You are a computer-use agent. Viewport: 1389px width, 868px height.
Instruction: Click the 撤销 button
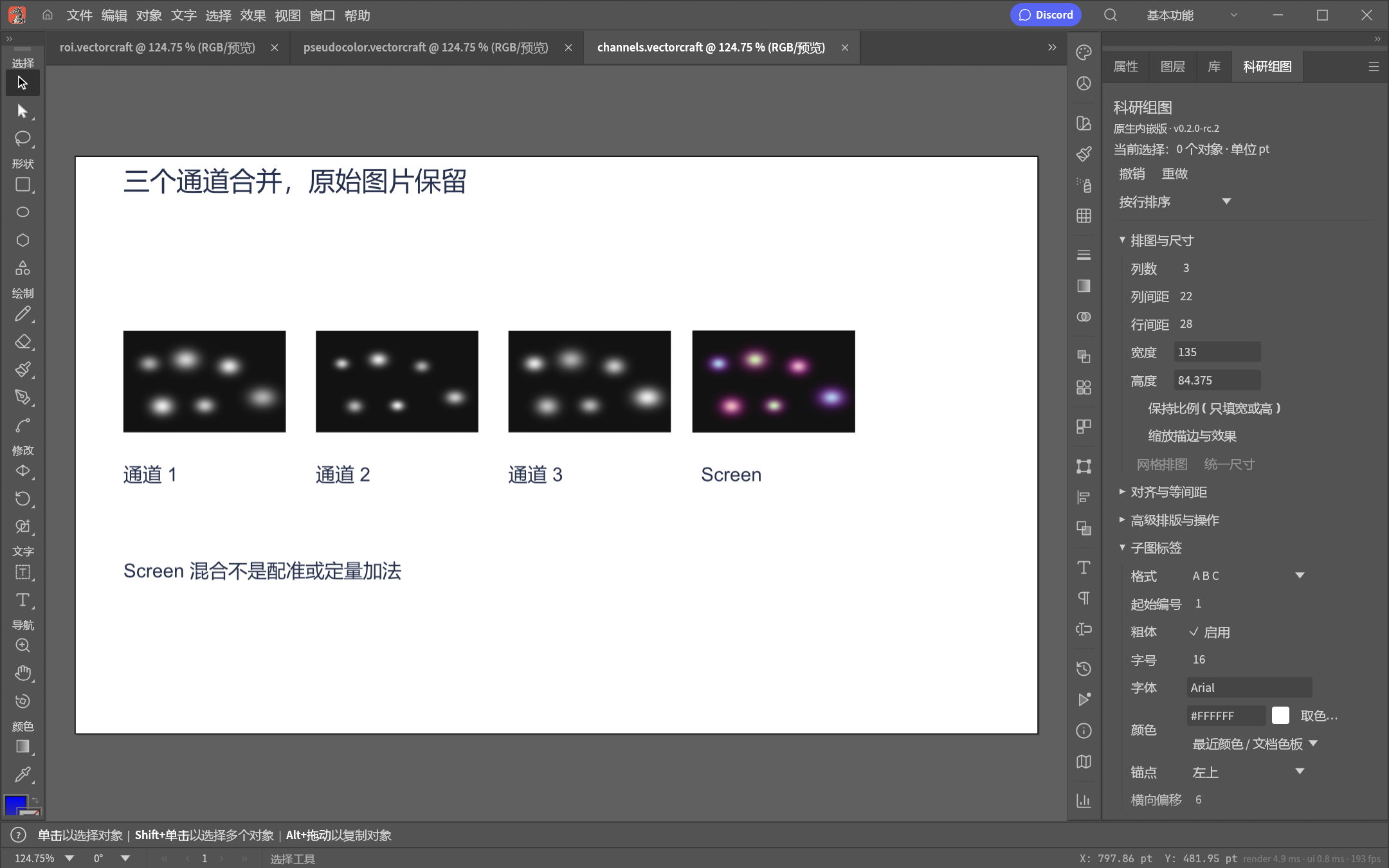tap(1132, 174)
